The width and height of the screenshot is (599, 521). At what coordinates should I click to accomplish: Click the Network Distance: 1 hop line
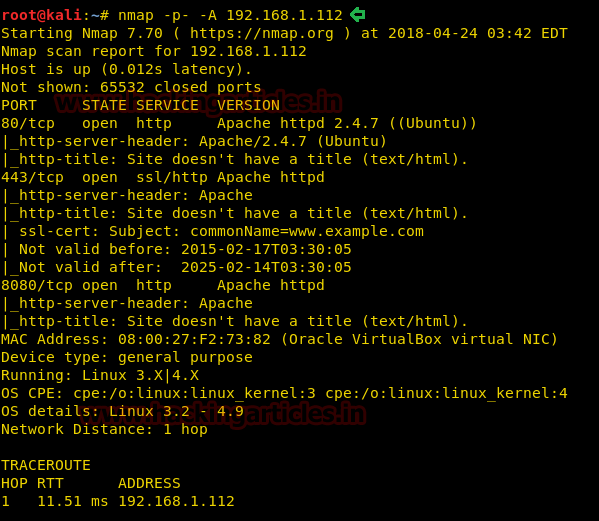click(x=104, y=429)
